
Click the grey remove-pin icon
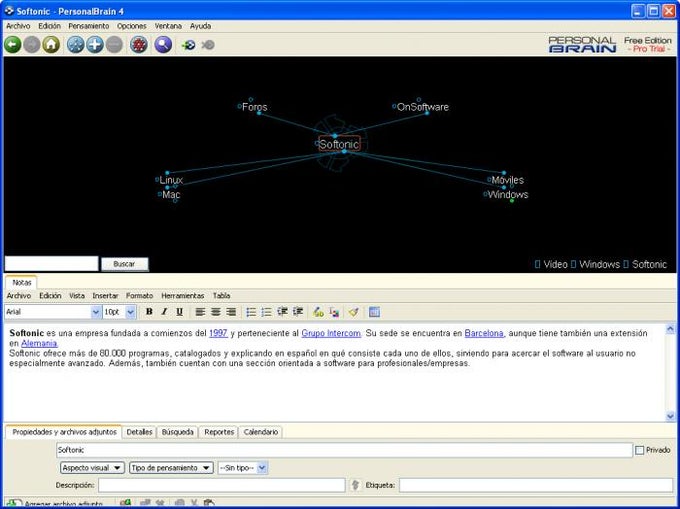point(208,45)
